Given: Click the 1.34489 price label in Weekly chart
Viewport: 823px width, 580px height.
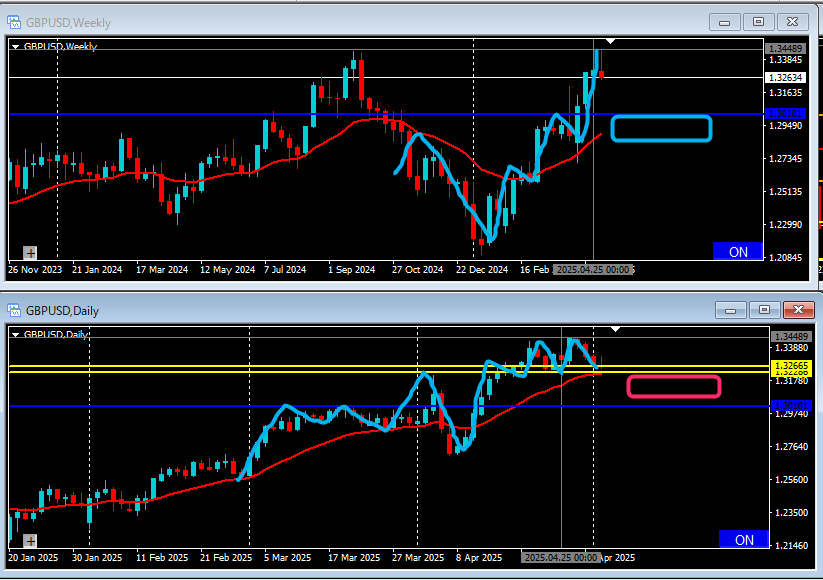Looking at the screenshot, I should (x=786, y=49).
